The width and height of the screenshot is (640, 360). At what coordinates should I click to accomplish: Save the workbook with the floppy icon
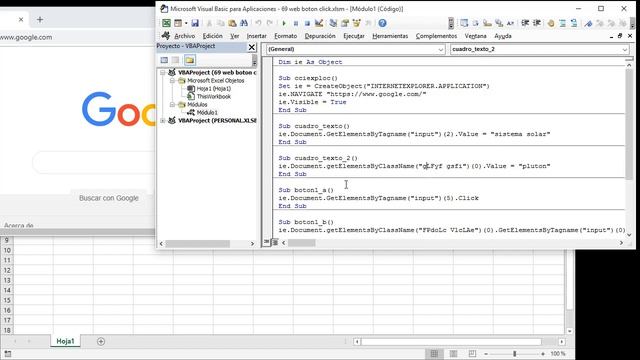click(195, 23)
